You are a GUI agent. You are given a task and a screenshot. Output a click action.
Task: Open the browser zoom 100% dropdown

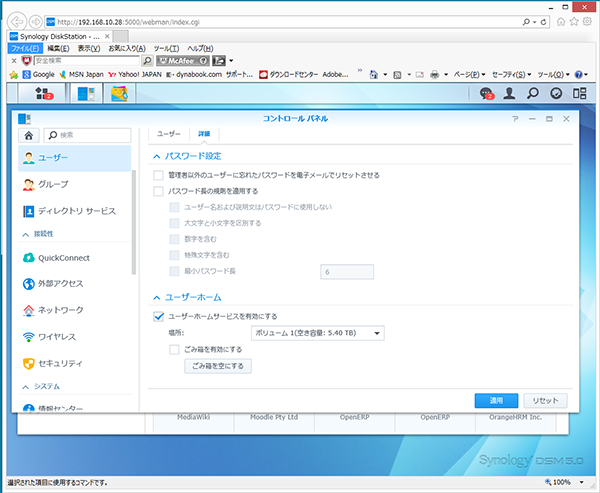point(581,482)
